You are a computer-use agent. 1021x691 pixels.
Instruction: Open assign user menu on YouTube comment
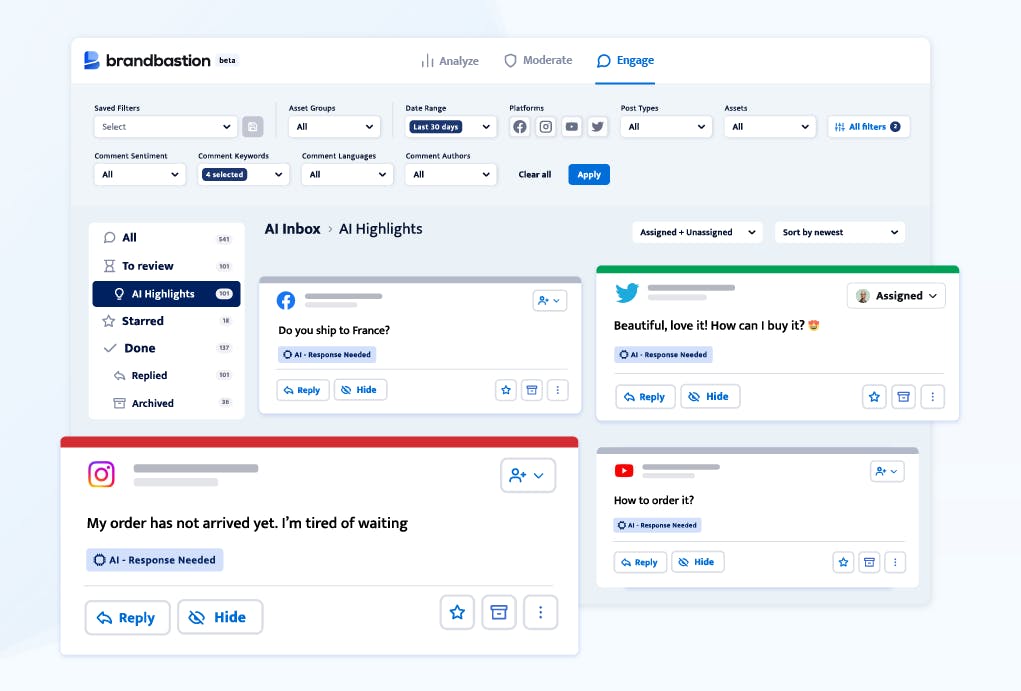[x=888, y=472]
